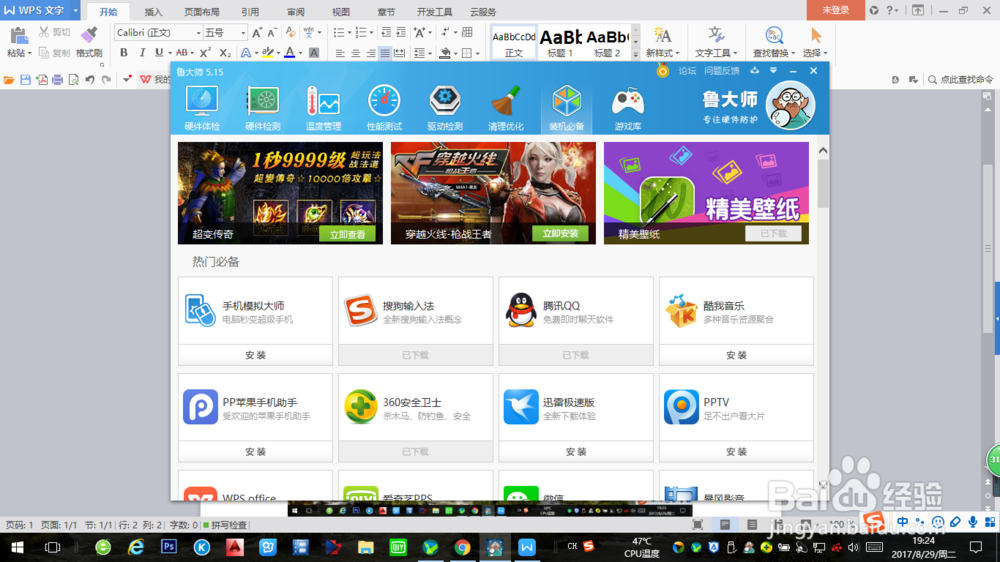The width and height of the screenshot is (1000, 562).
Task: Click font color A red underline swatch
Action: click(x=290, y=53)
